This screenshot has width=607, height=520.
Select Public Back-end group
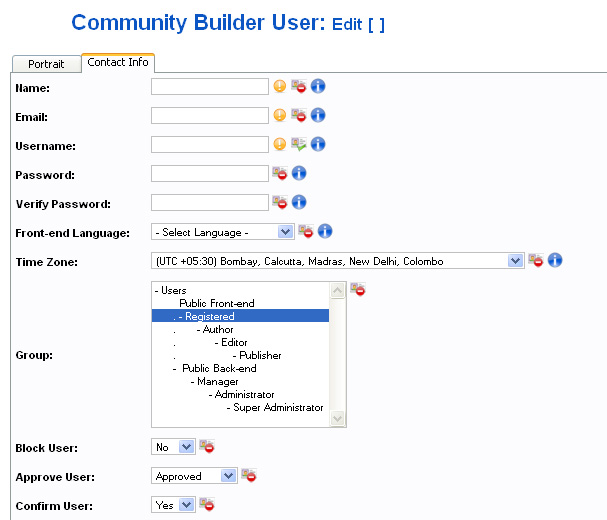click(240, 368)
